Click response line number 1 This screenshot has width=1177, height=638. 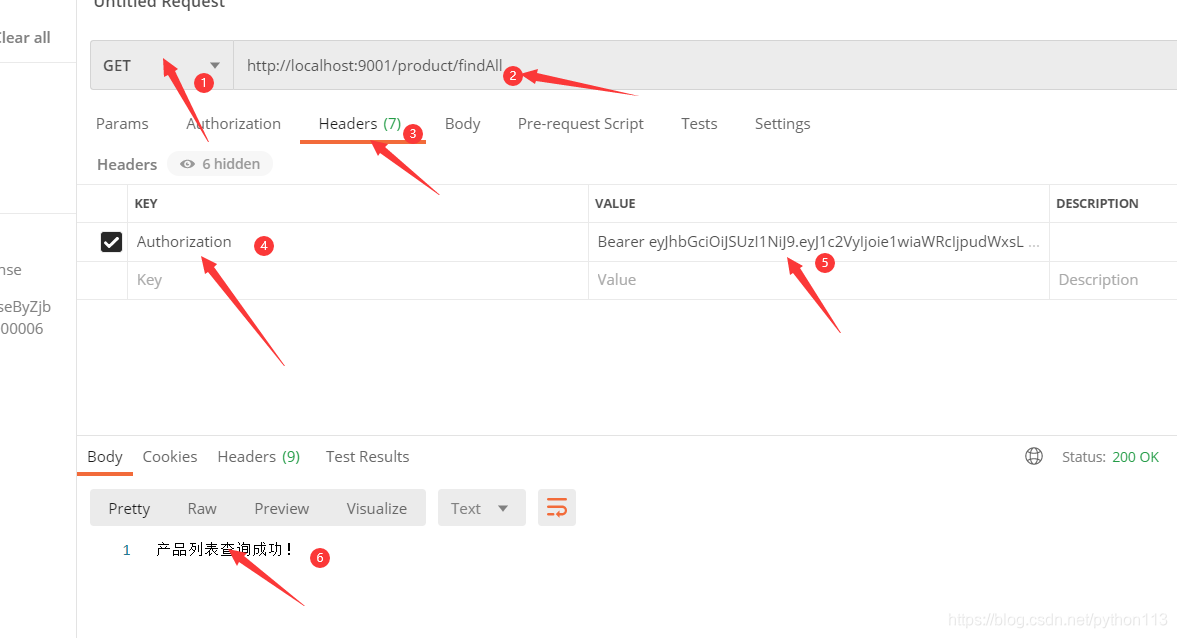pos(127,550)
